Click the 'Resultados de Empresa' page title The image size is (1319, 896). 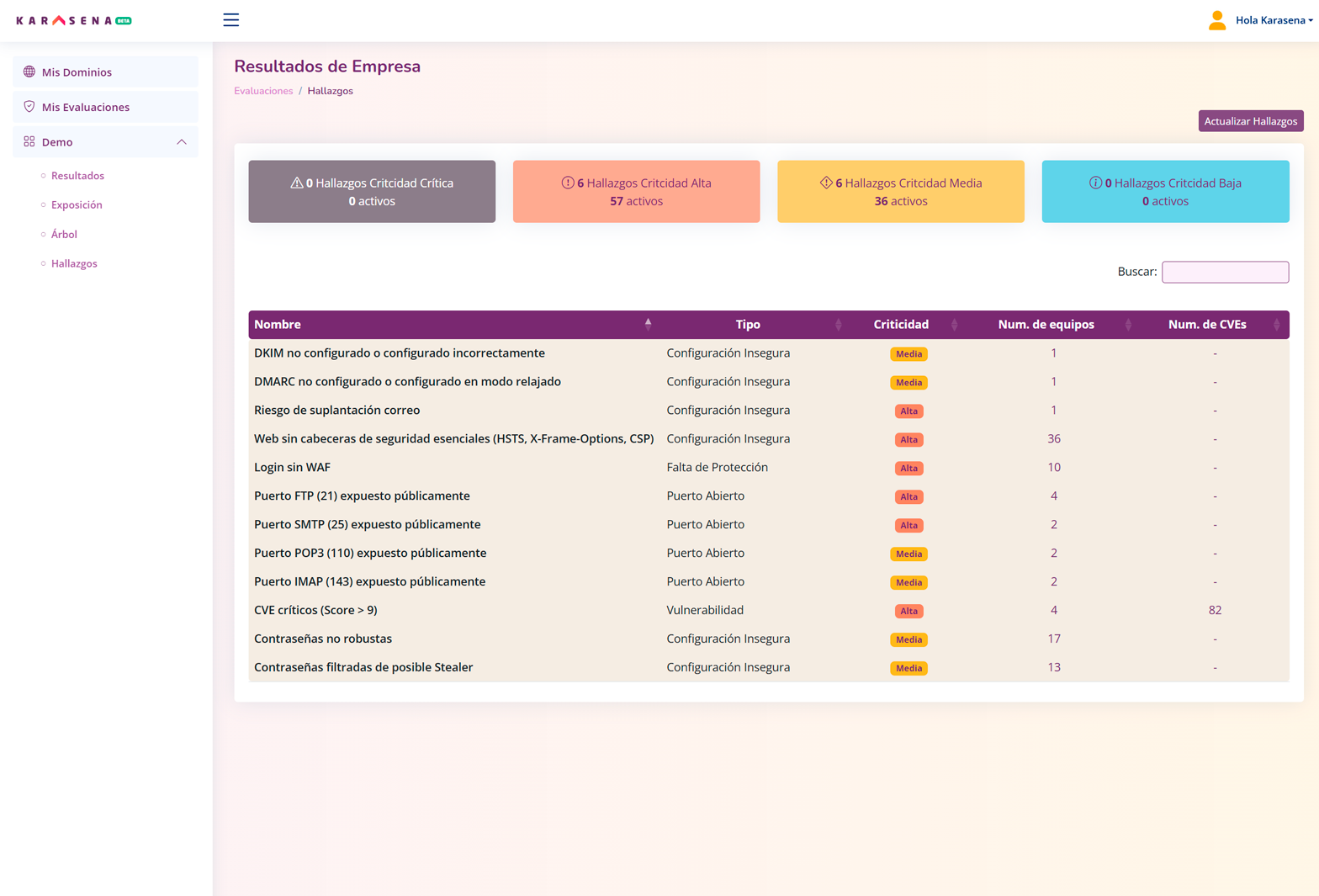click(327, 66)
